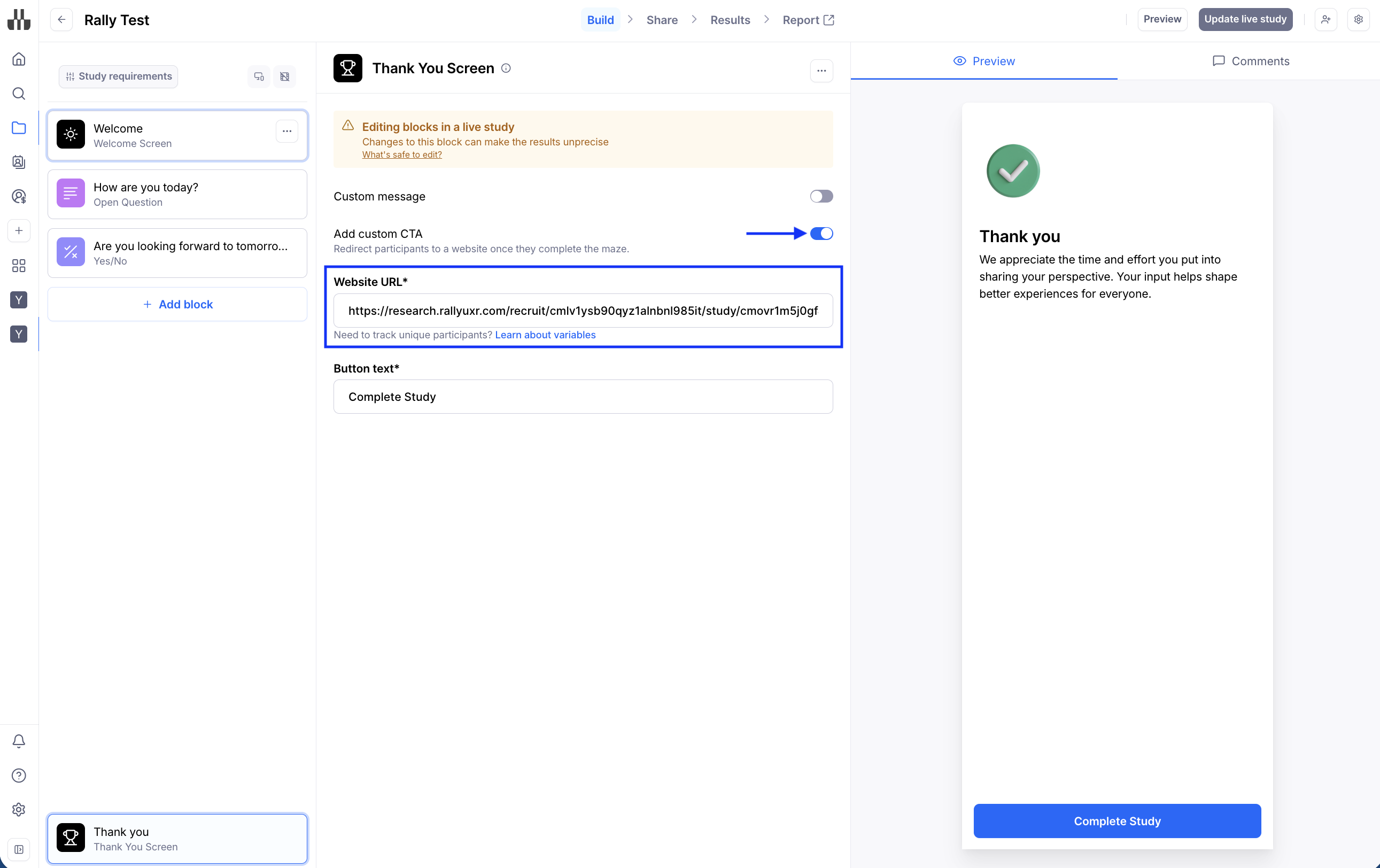1380x868 pixels.
Task: Enable the Custom message toggle
Action: click(821, 197)
